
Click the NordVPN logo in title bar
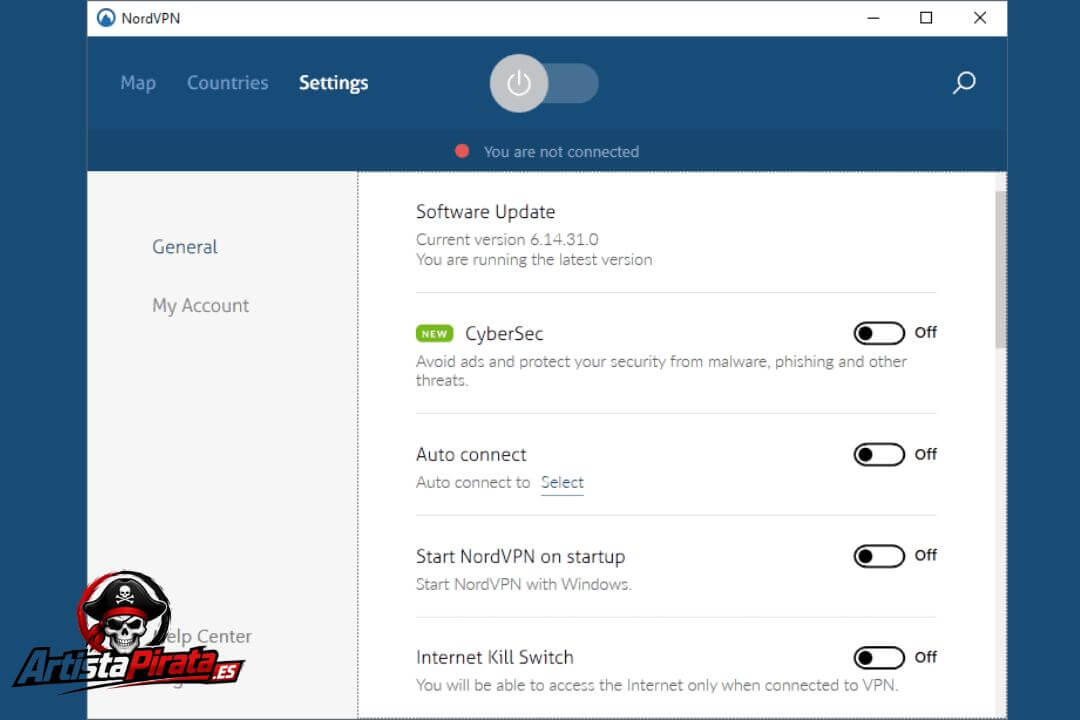(105, 18)
